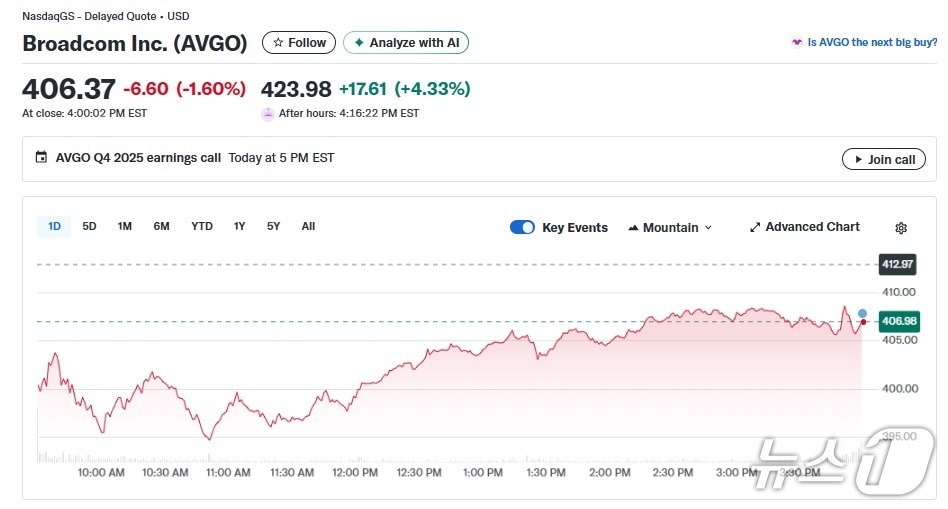Expand the Mountain chart type dropdown
Screen dimensions: 948x509
pyautogui.click(x=670, y=228)
